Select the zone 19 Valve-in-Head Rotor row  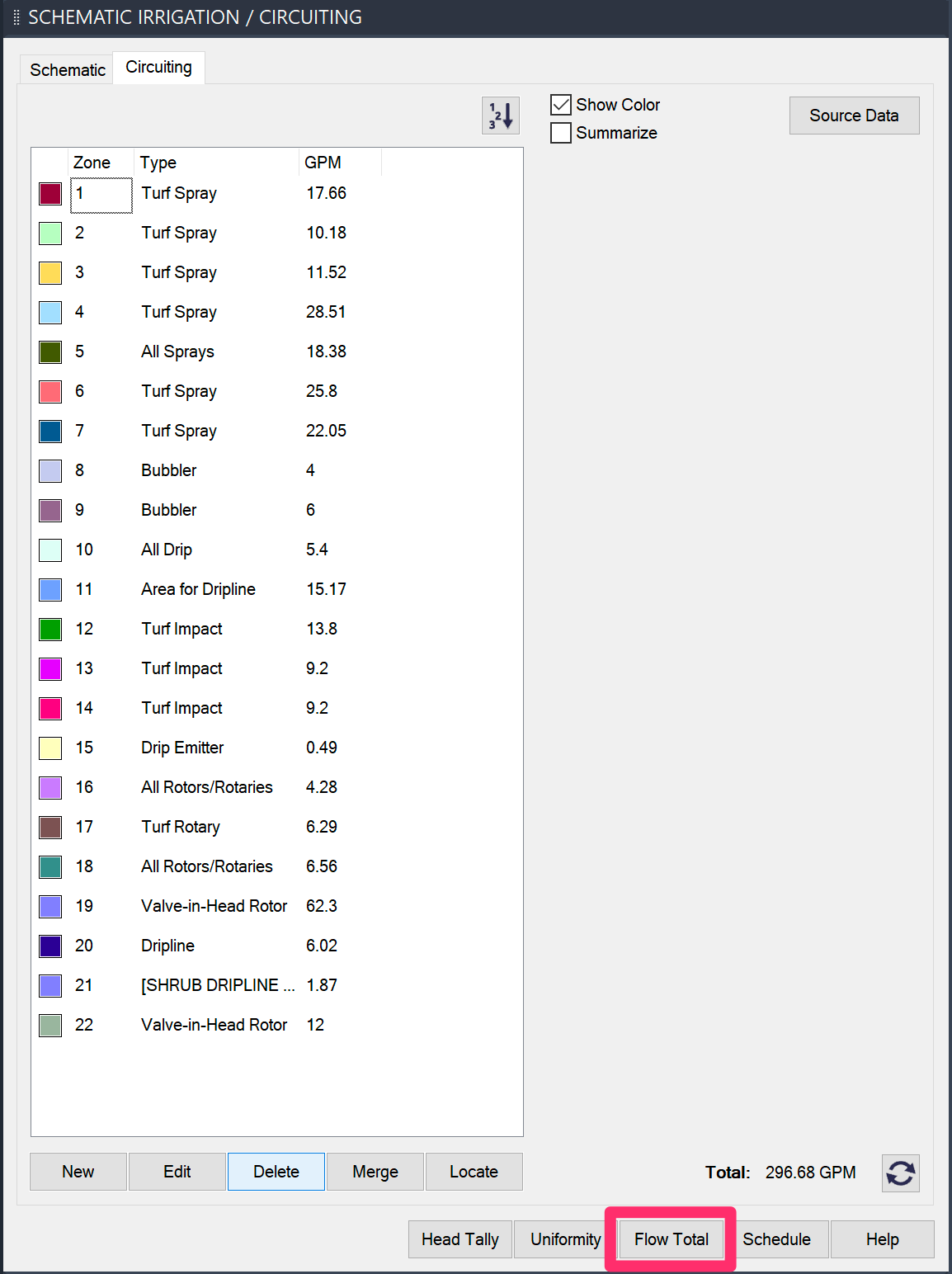[214, 906]
